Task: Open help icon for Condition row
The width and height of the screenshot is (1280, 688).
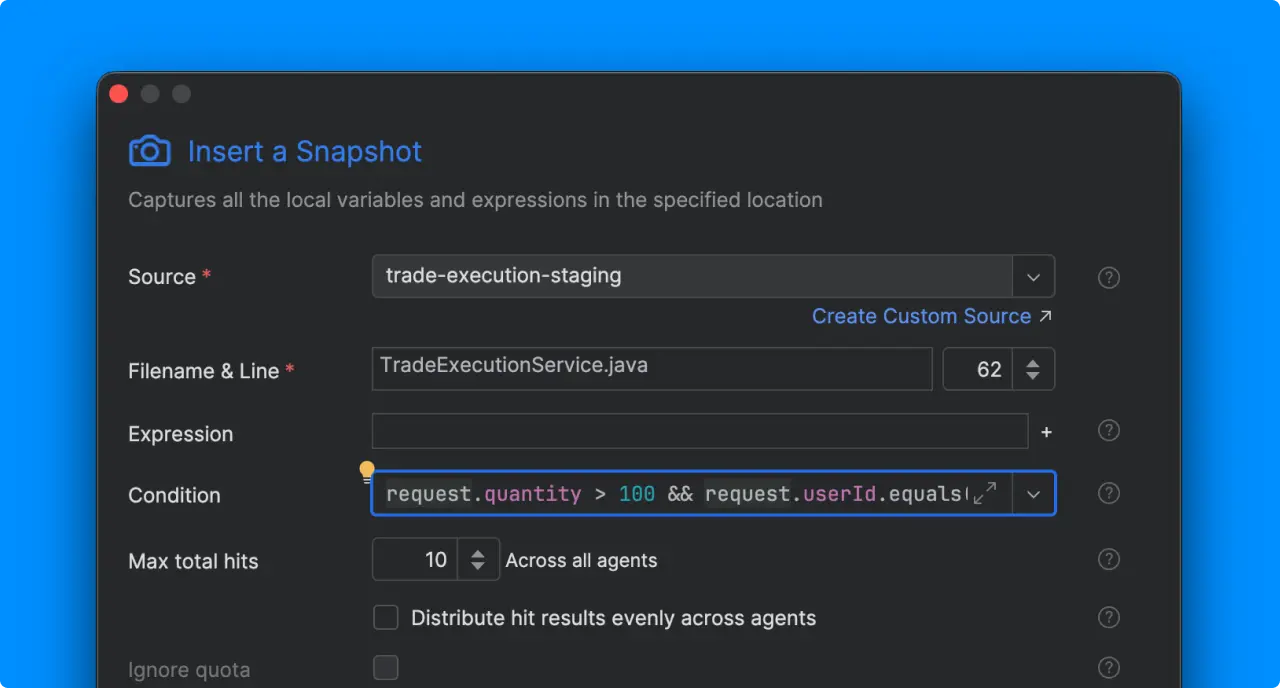Action: pyautogui.click(x=1108, y=493)
